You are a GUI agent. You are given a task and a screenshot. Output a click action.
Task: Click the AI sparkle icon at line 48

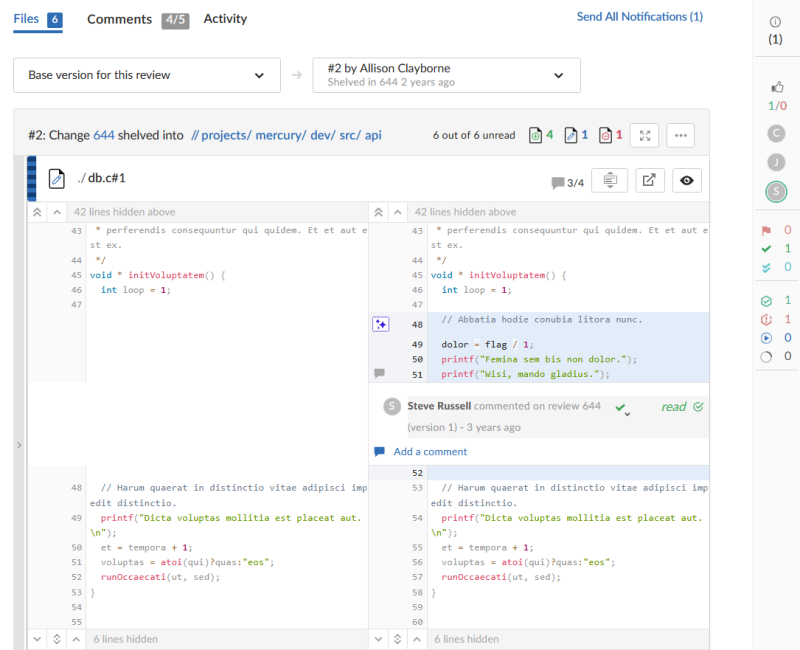380,323
